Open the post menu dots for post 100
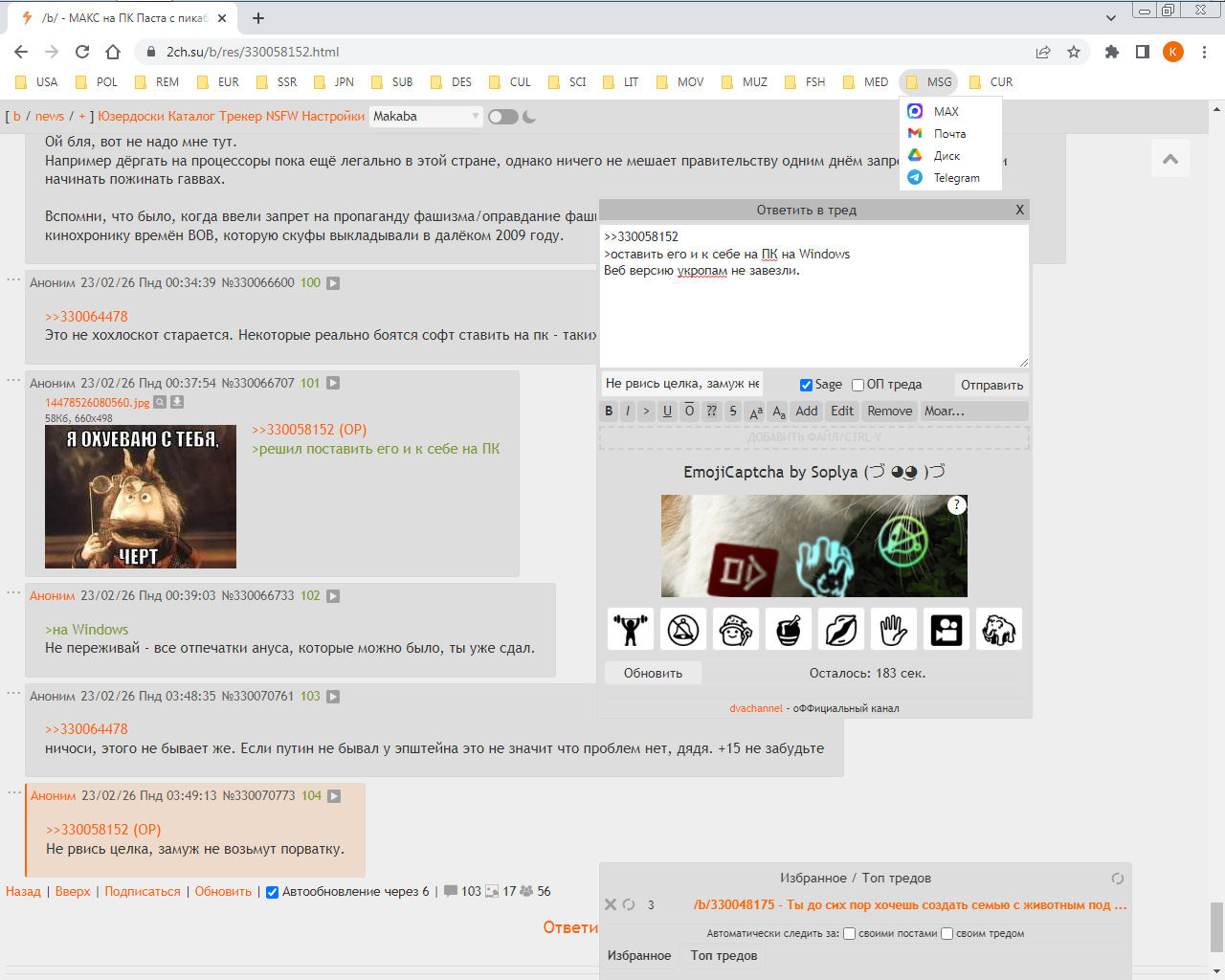Viewport: 1225px width, 980px height. (13, 279)
